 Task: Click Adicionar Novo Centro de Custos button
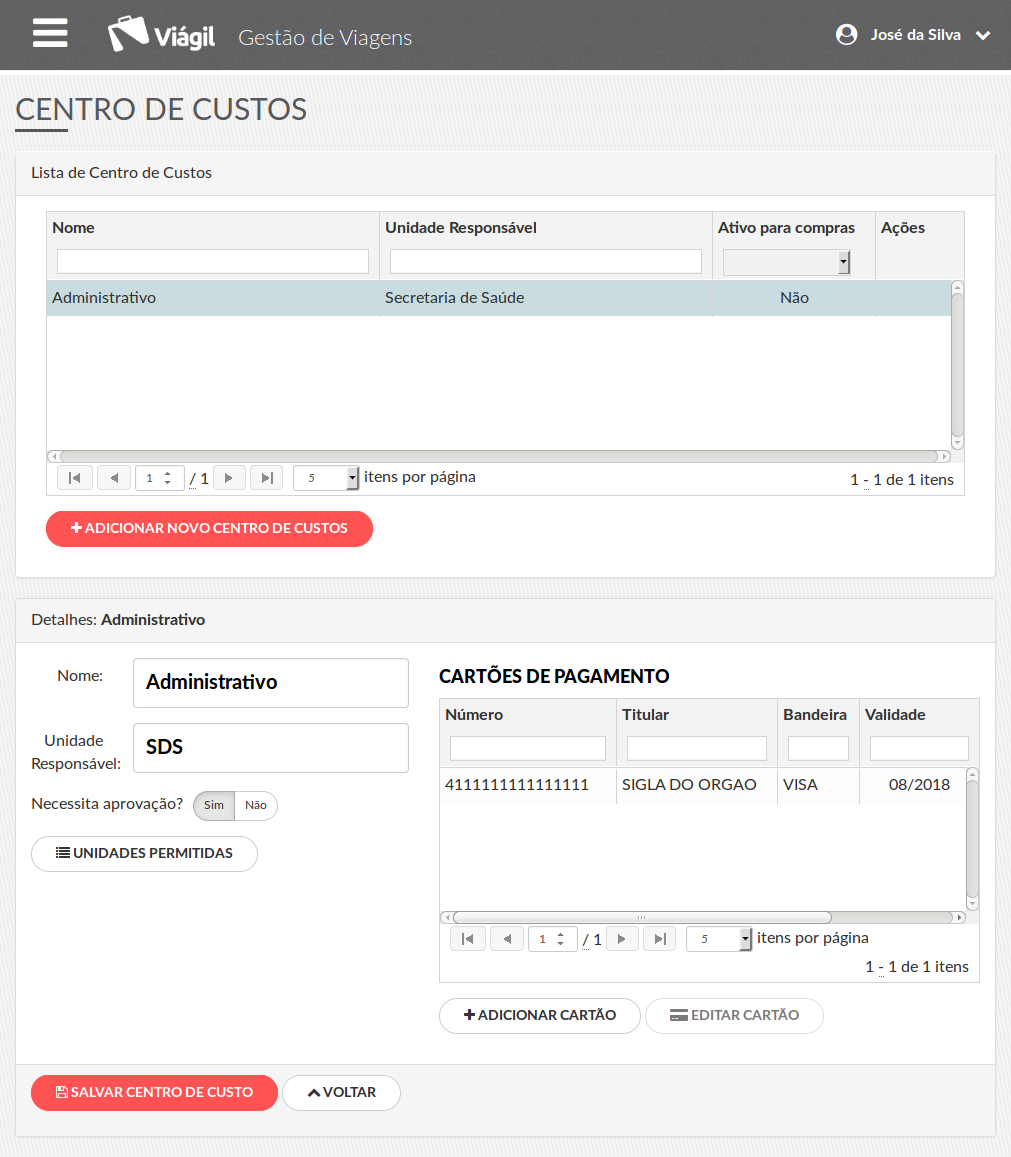(210, 528)
